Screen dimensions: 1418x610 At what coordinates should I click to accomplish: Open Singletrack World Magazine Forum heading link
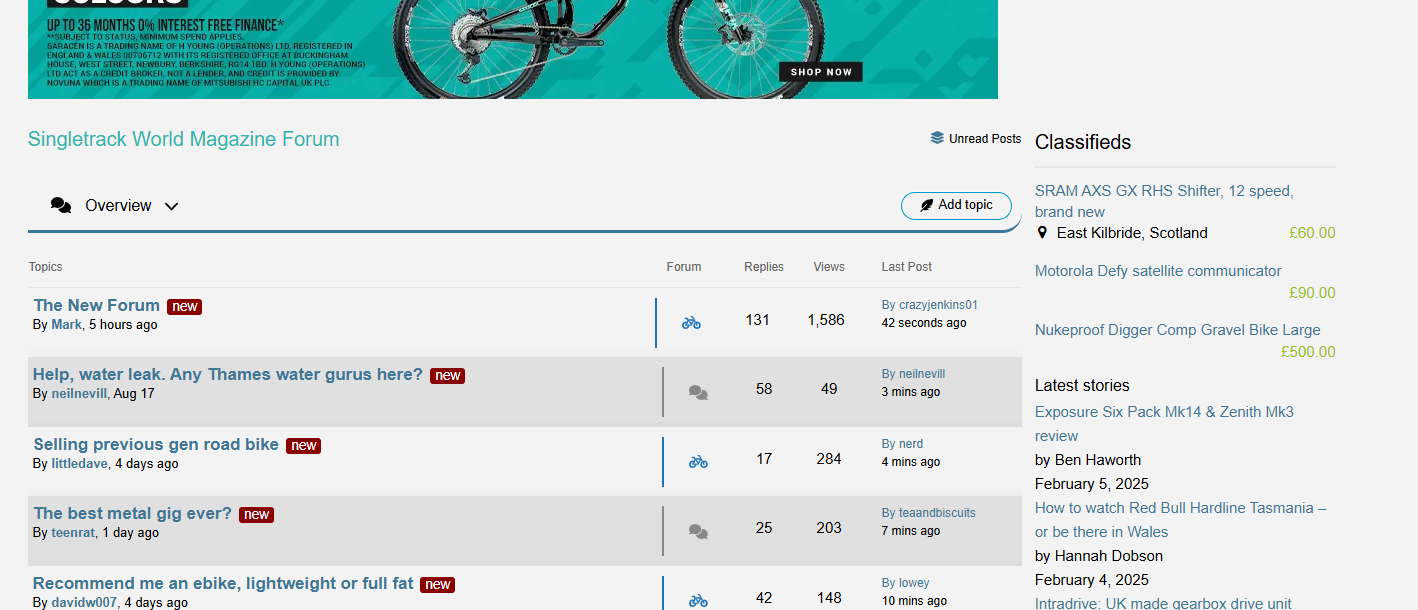(183, 139)
